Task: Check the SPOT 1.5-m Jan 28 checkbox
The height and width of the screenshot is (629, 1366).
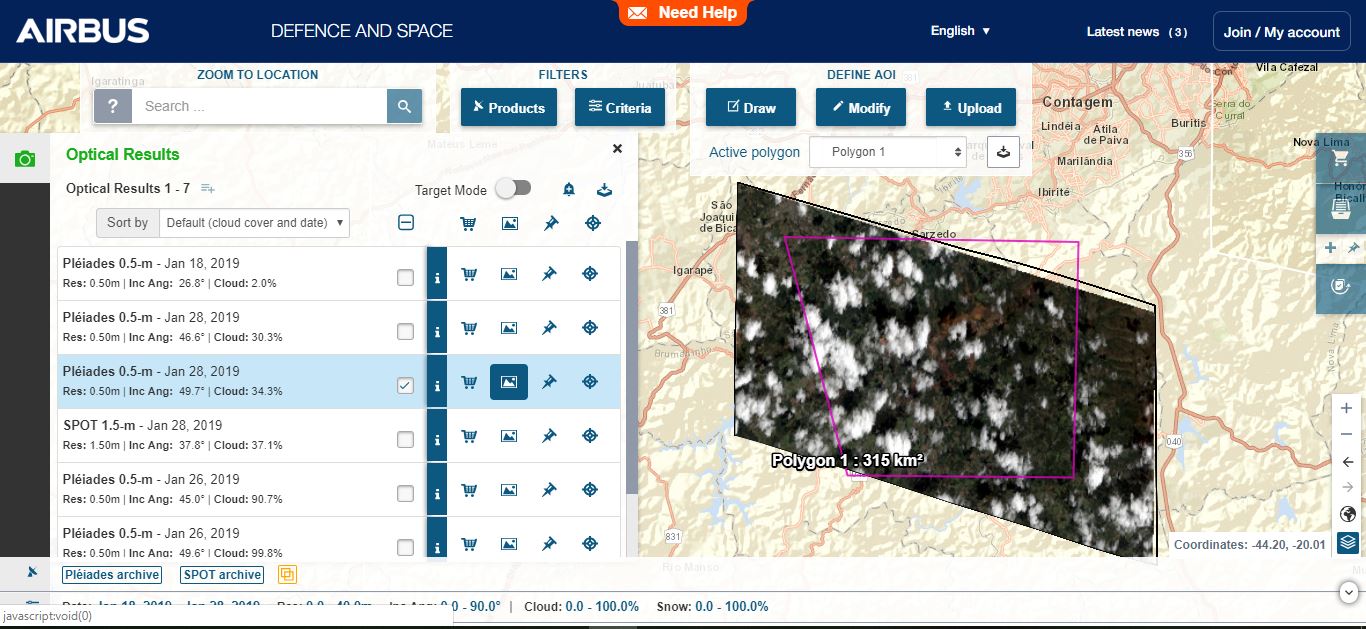Action: pyautogui.click(x=405, y=439)
